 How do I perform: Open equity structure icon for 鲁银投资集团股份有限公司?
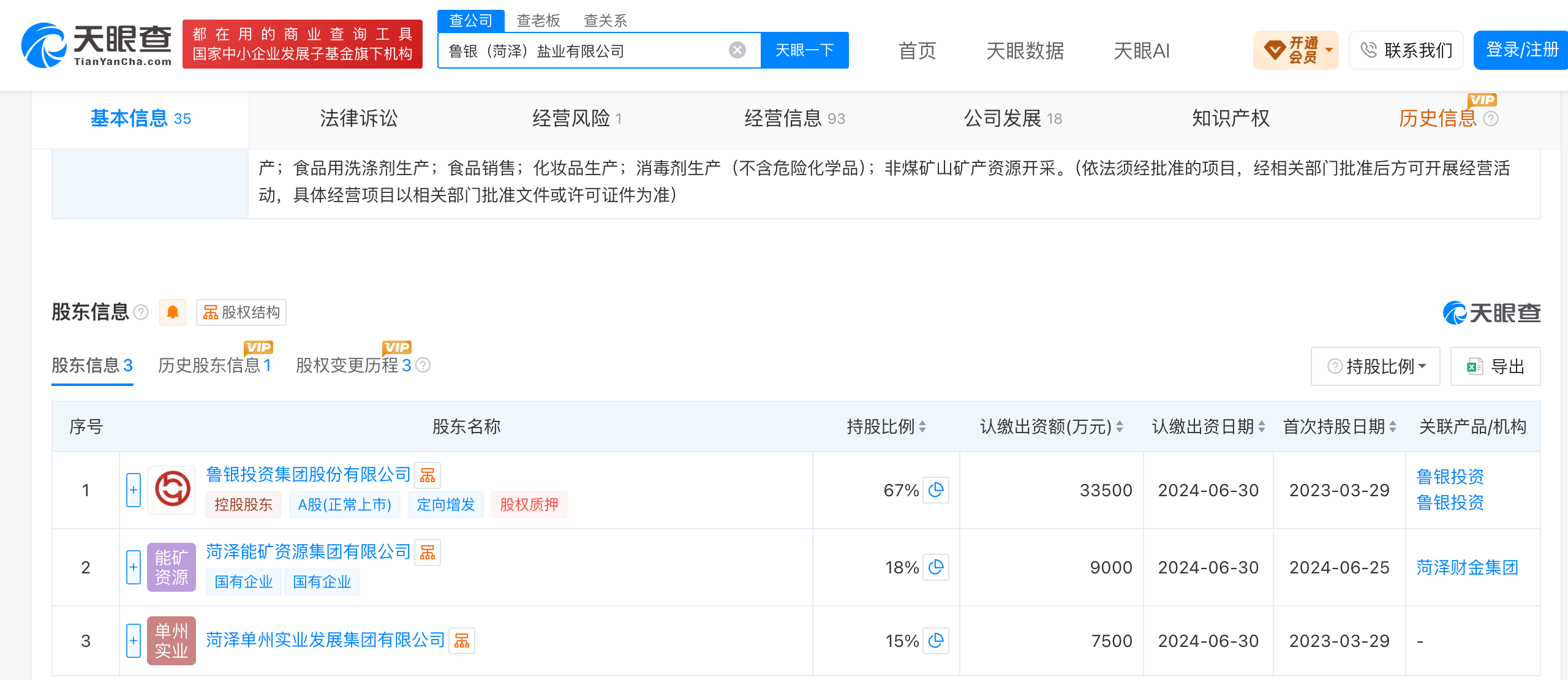coord(428,475)
